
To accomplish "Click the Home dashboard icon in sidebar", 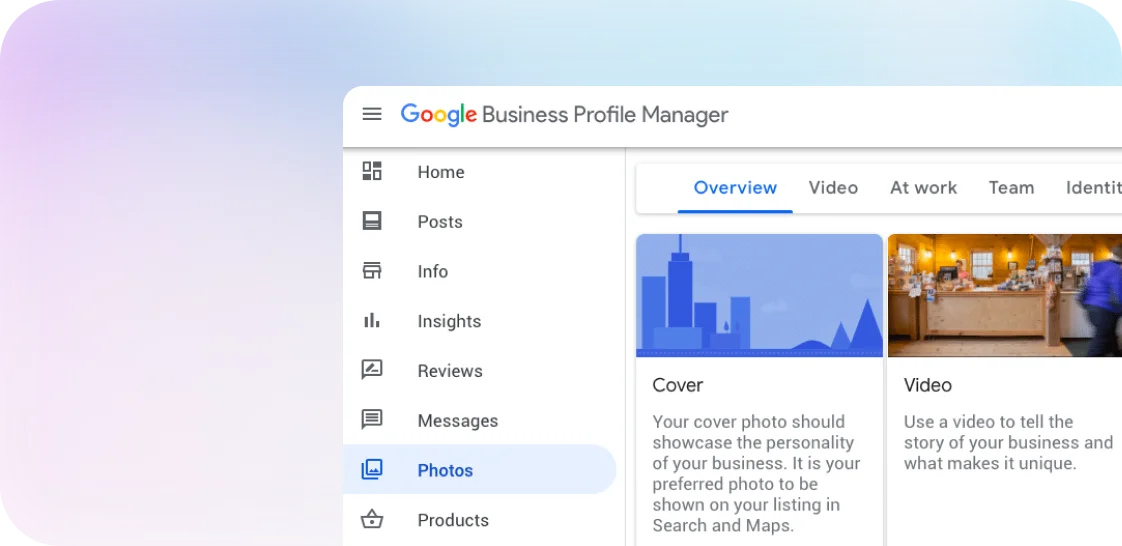I will coord(372,171).
